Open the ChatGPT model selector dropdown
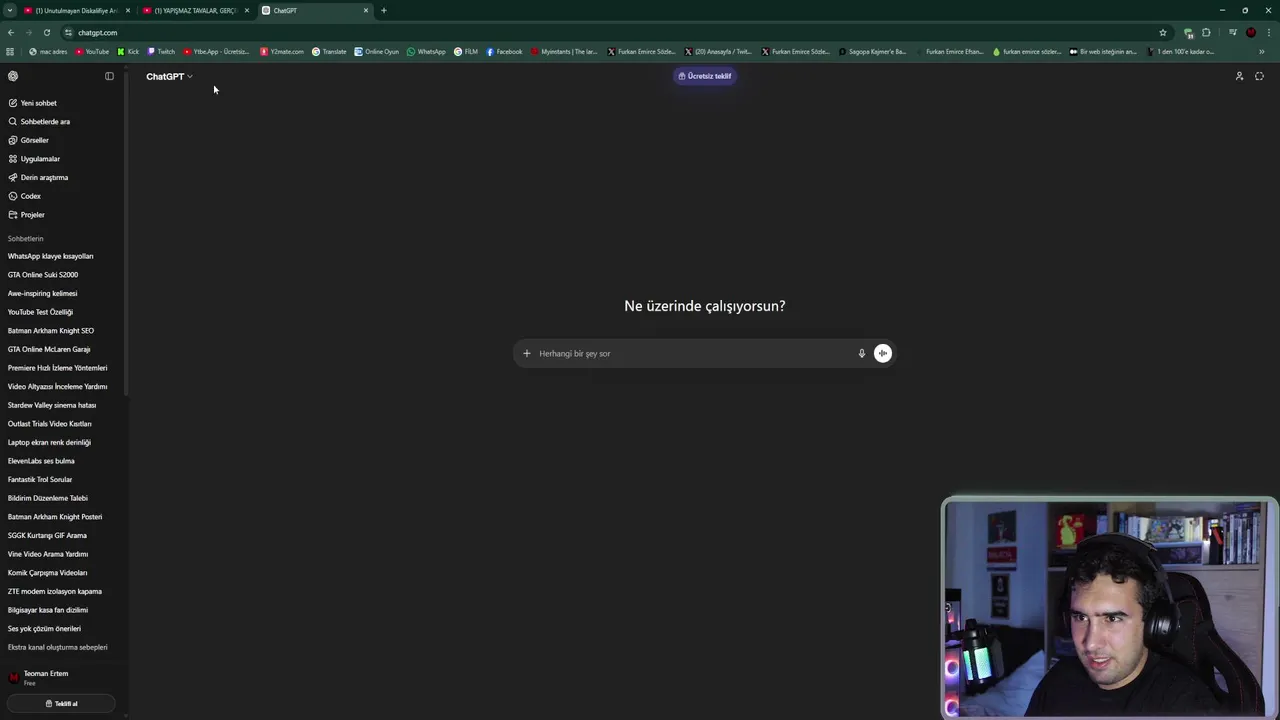 pyautogui.click(x=169, y=76)
